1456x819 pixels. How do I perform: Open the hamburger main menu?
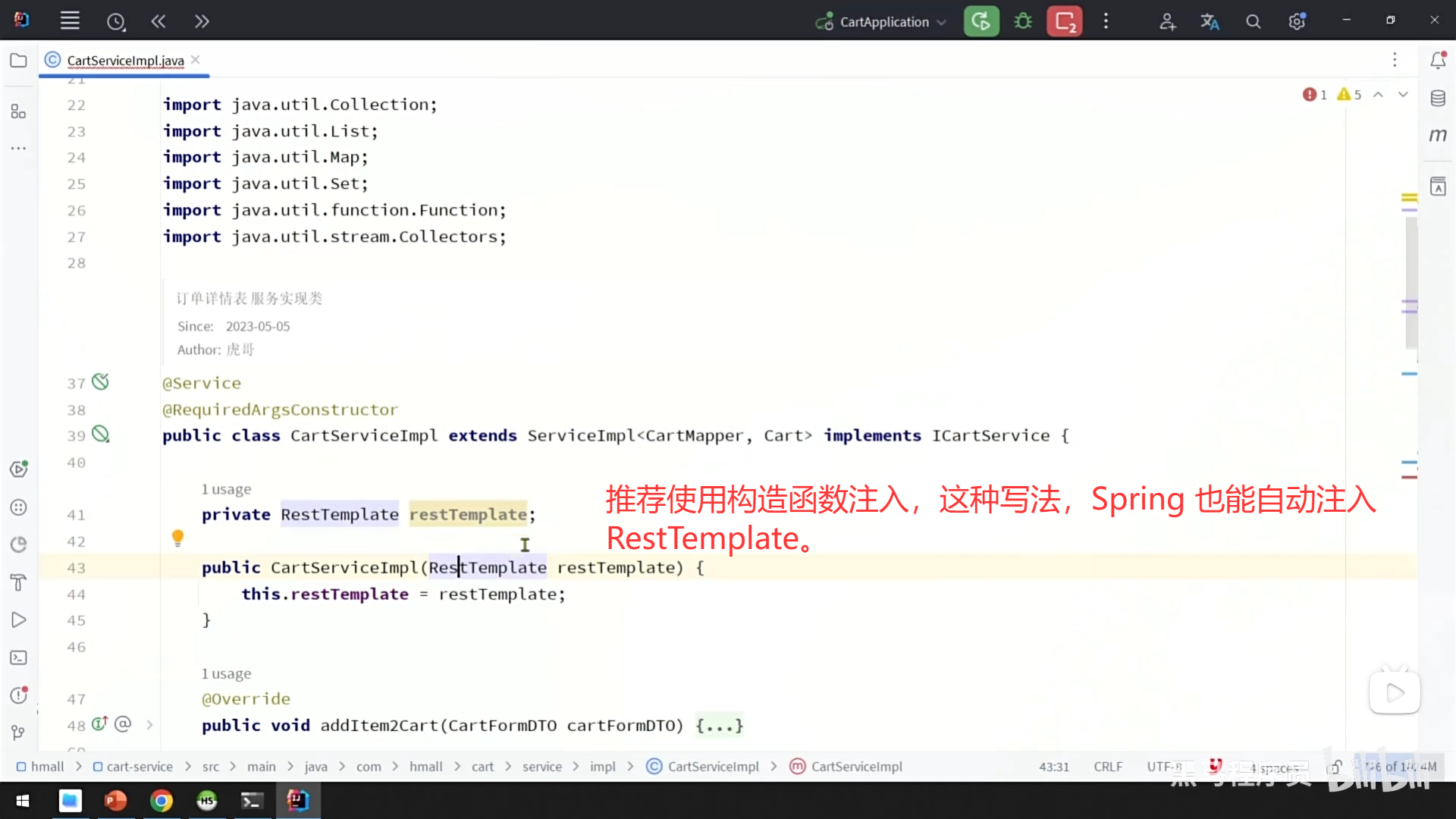pyautogui.click(x=70, y=21)
